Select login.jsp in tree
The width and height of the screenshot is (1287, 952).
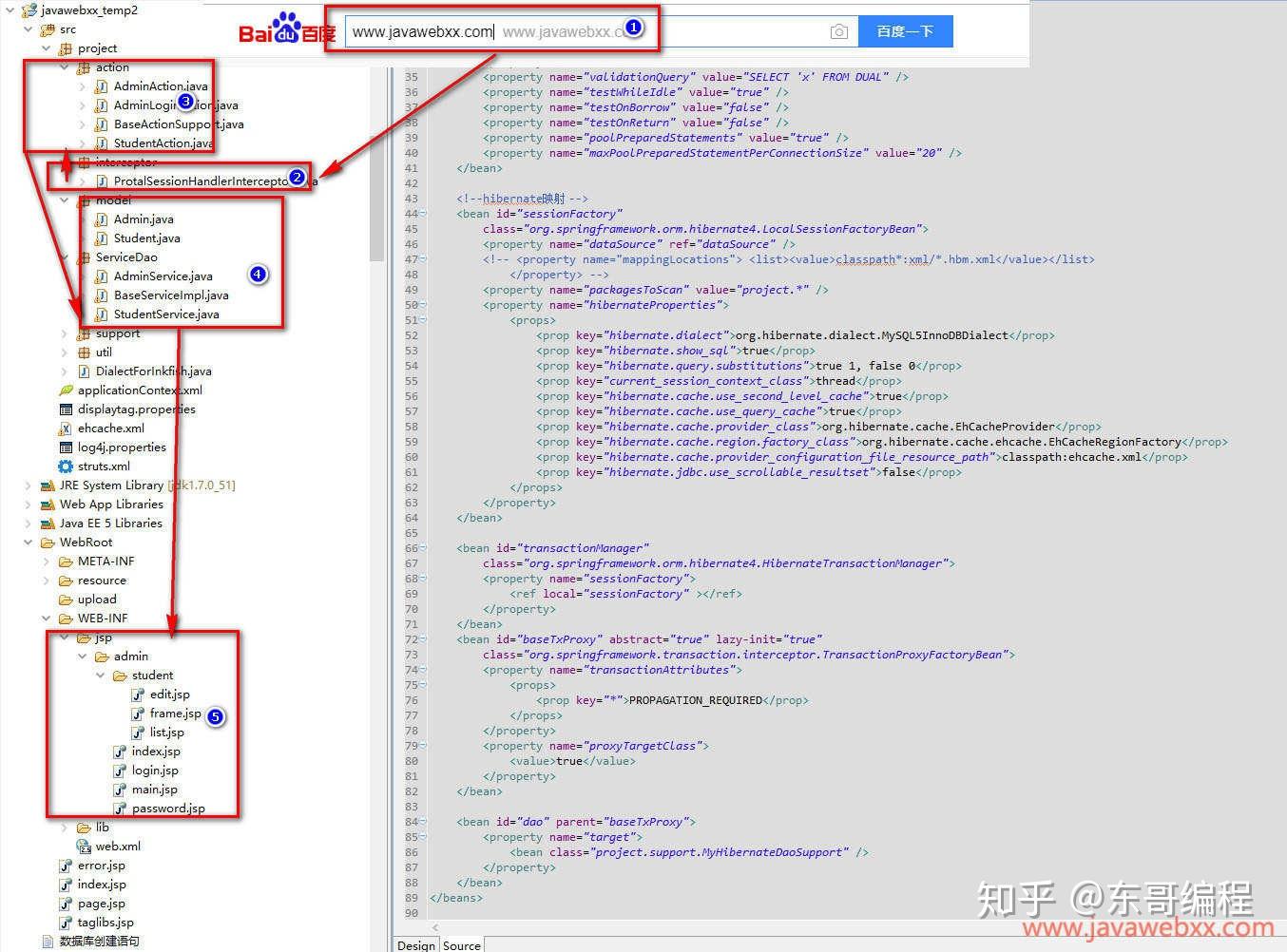155,771
